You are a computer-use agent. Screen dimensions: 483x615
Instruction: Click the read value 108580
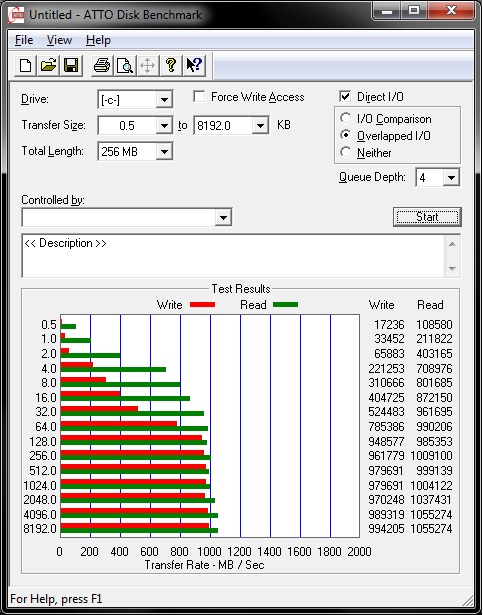point(434,325)
